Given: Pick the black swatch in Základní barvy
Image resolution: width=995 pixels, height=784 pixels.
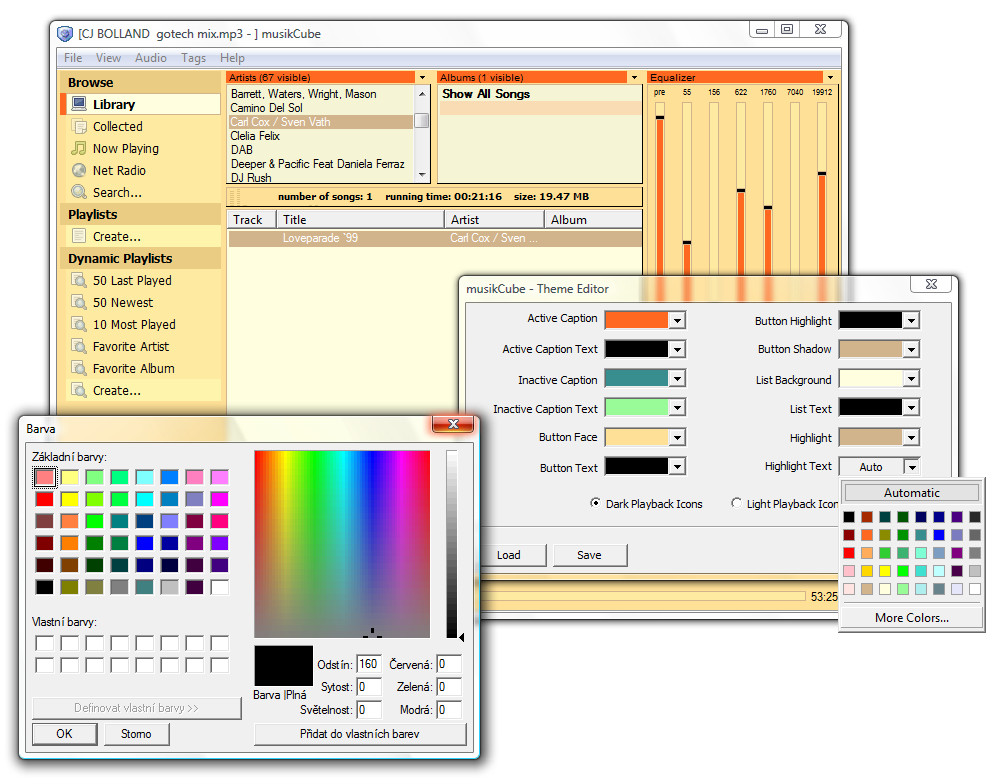Looking at the screenshot, I should pyautogui.click(x=44, y=587).
